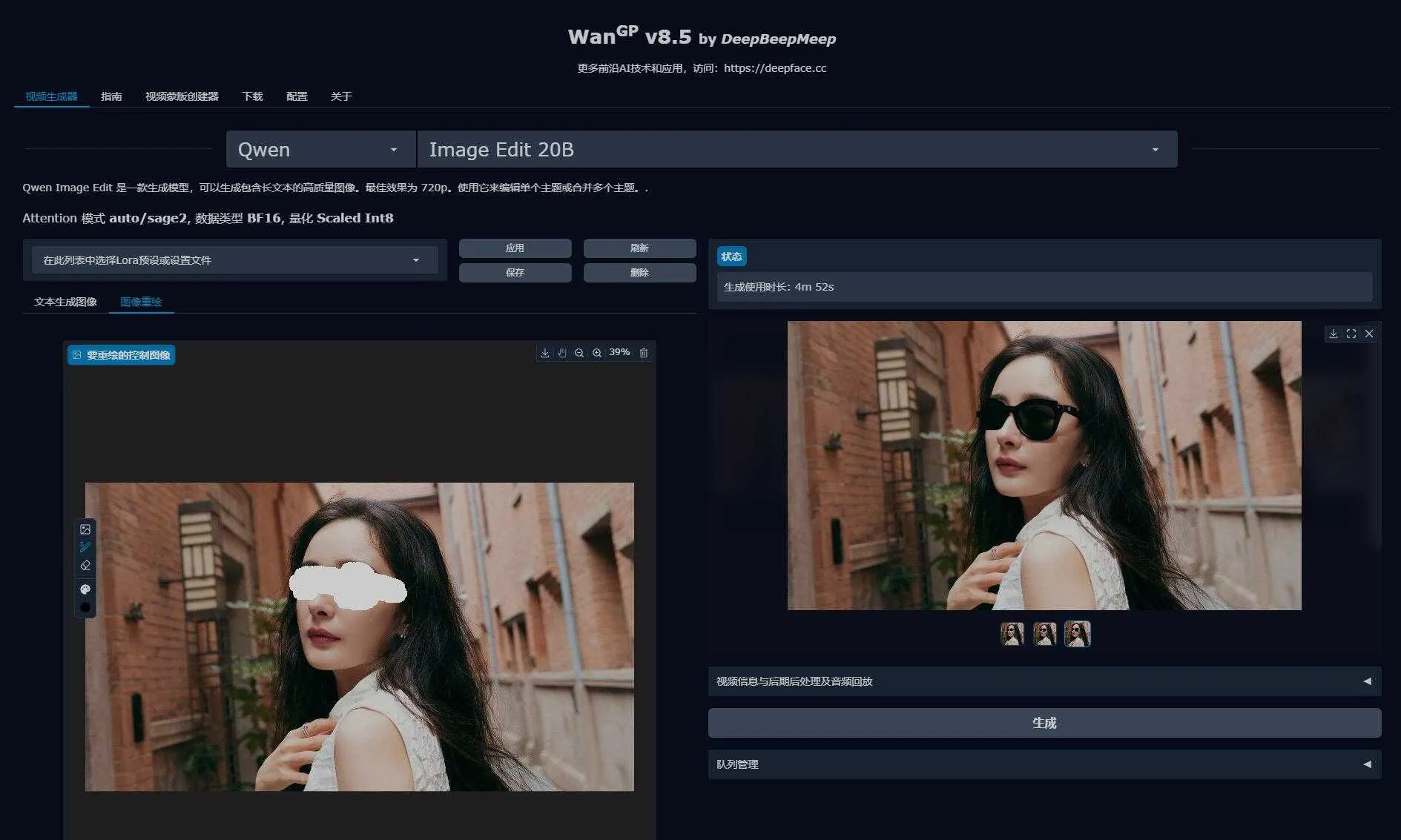Open the color palette tool
Screen dimensions: 1401x840
(x=85, y=589)
